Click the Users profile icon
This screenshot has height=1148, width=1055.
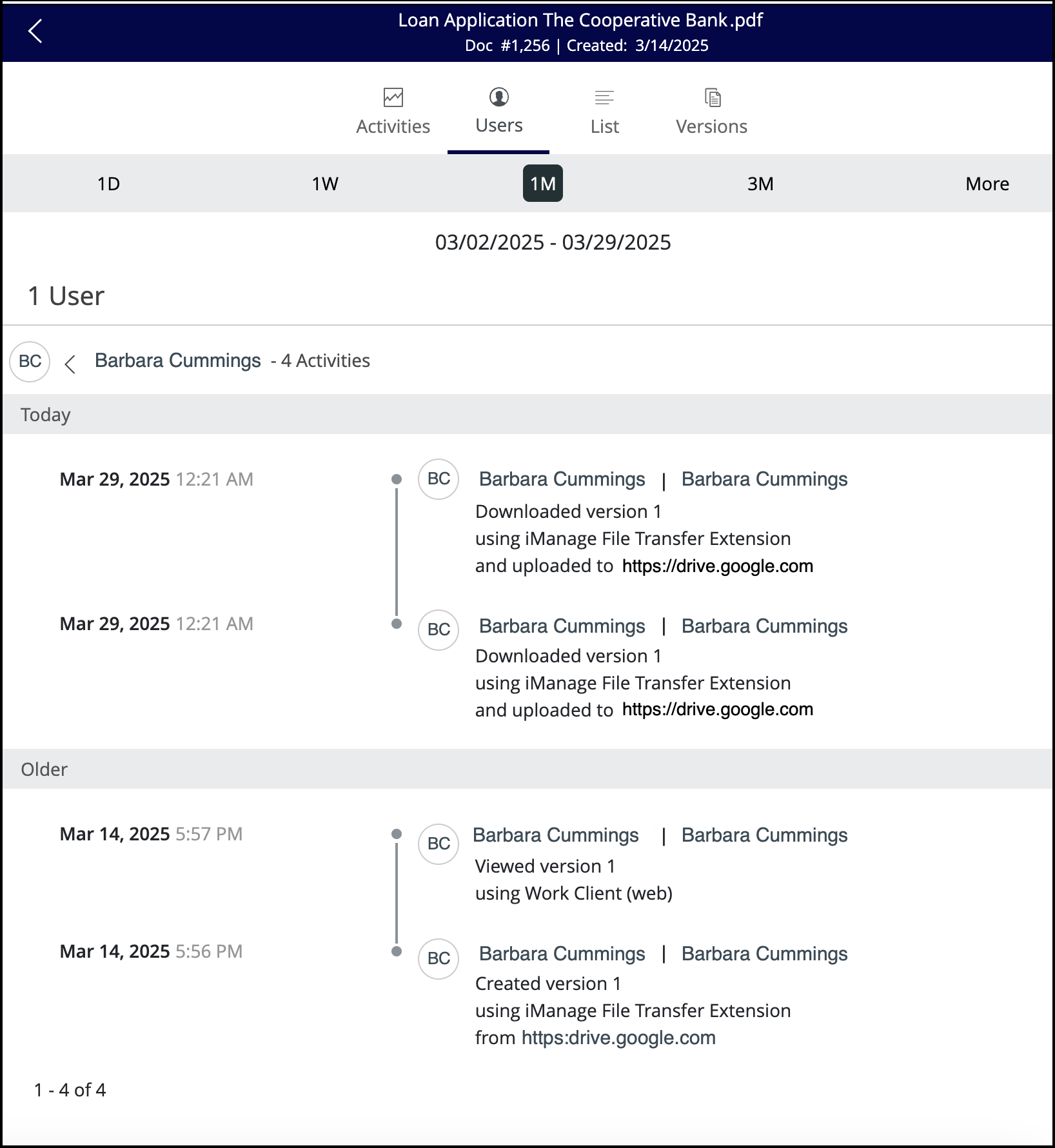pyautogui.click(x=498, y=97)
